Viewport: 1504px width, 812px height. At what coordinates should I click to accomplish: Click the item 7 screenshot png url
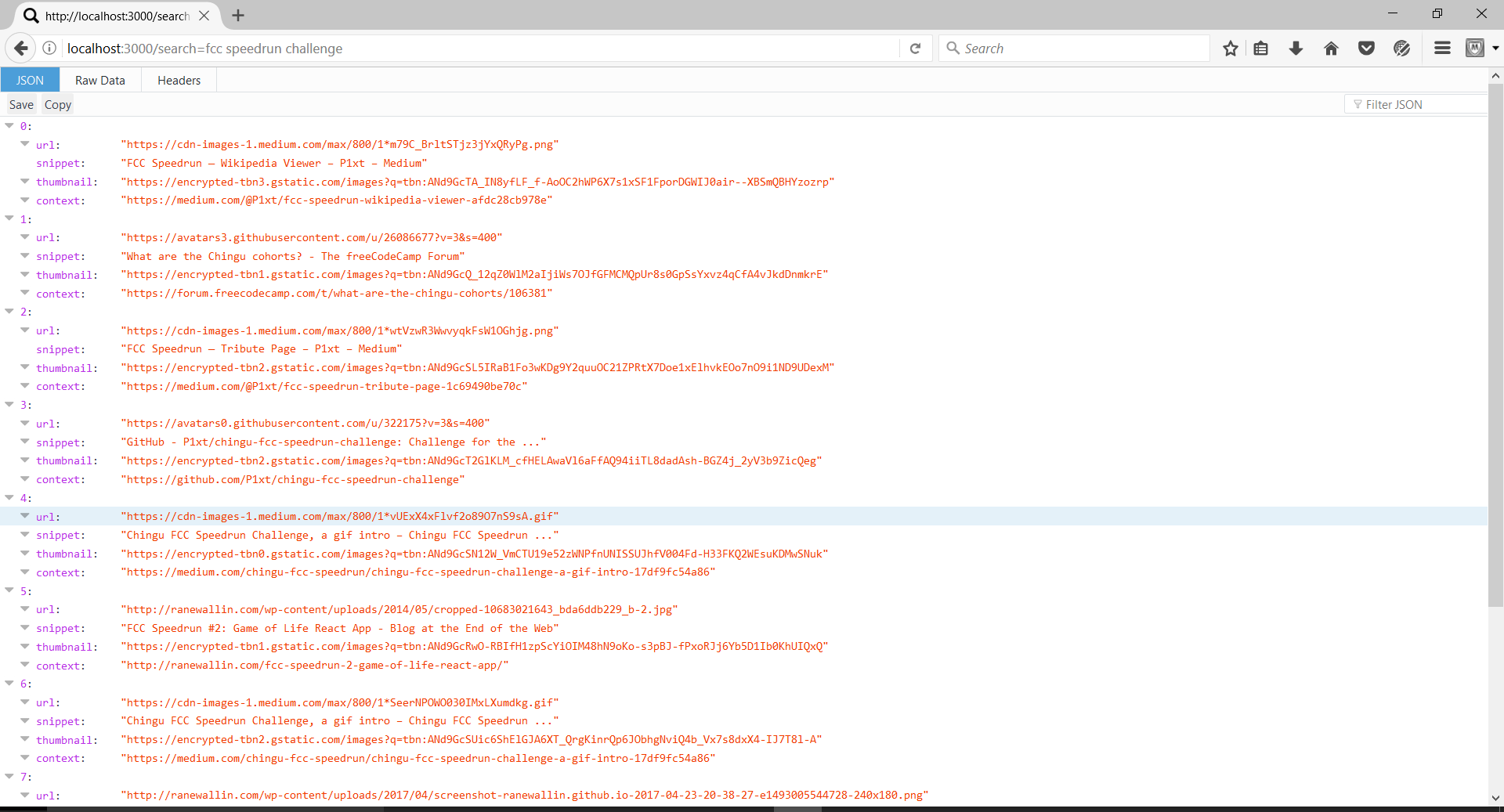525,796
